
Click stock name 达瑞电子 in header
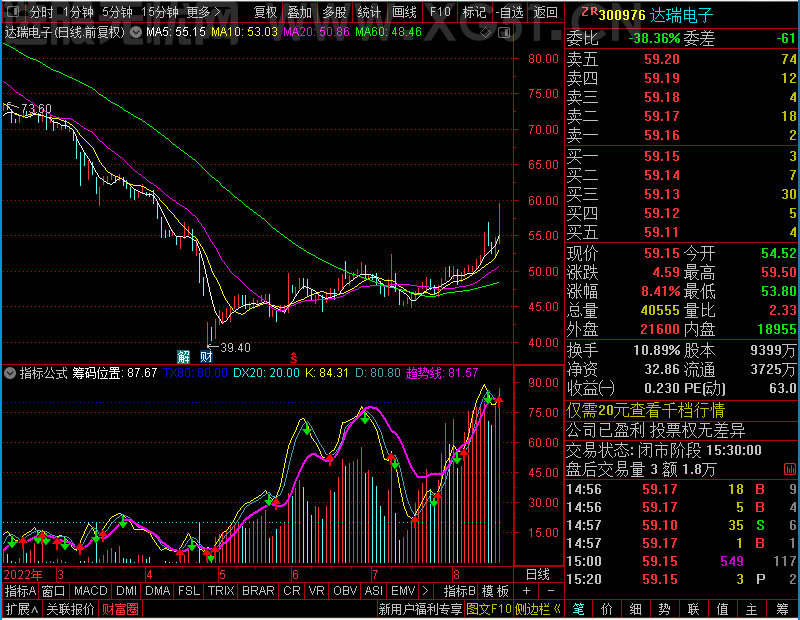click(x=681, y=15)
